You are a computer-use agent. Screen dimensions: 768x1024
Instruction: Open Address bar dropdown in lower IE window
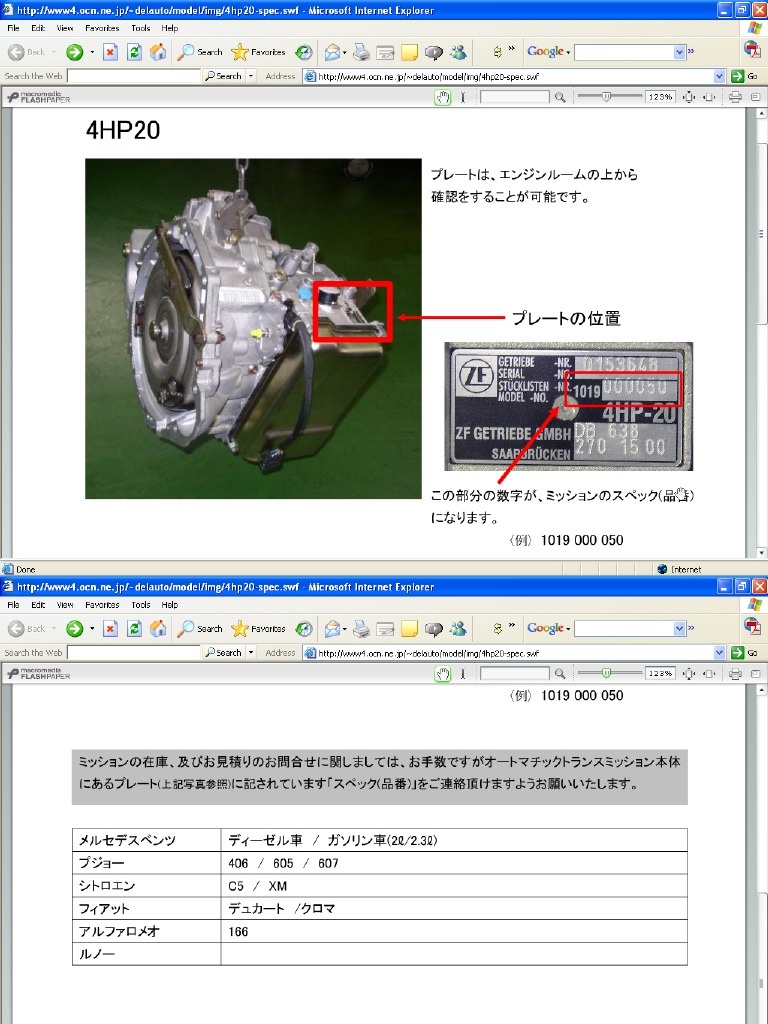pos(720,653)
